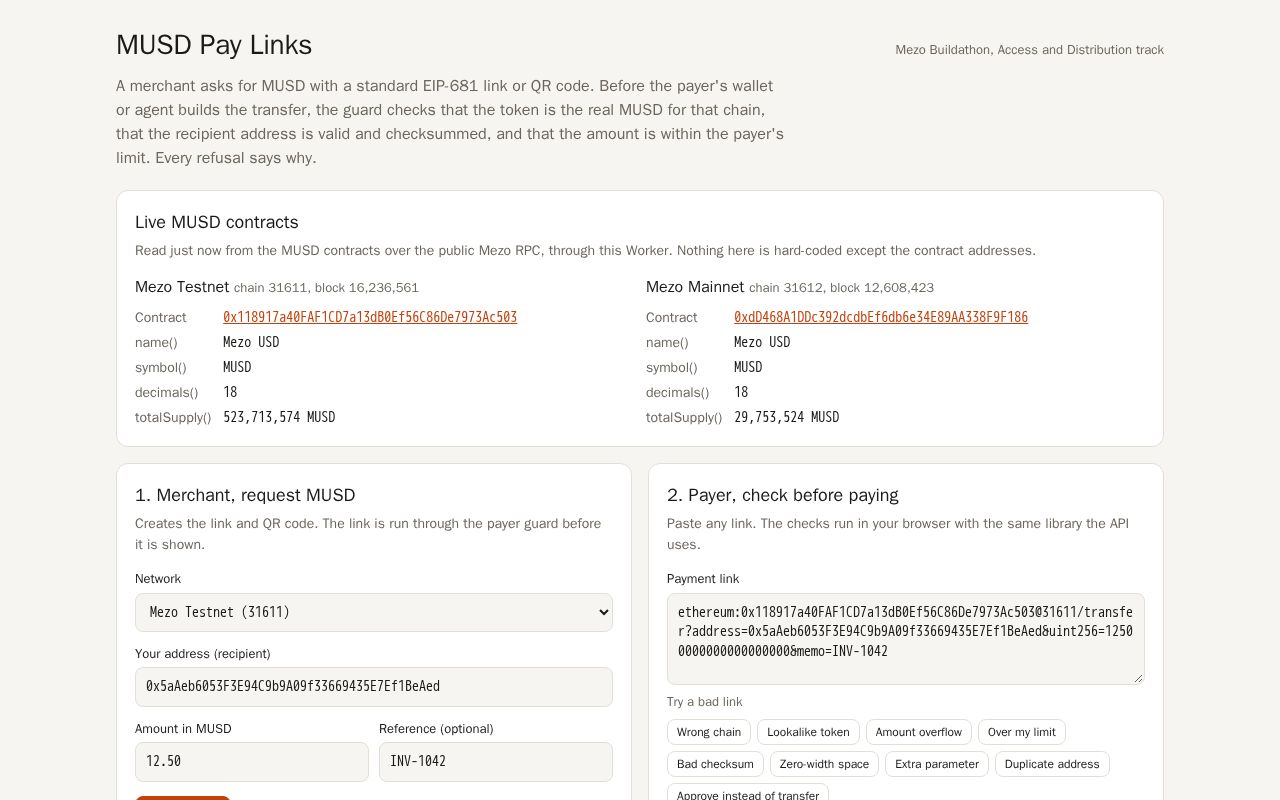Screen dimensions: 1280x800
Task: Load the 'Lookalike token' example
Action: pos(808,732)
